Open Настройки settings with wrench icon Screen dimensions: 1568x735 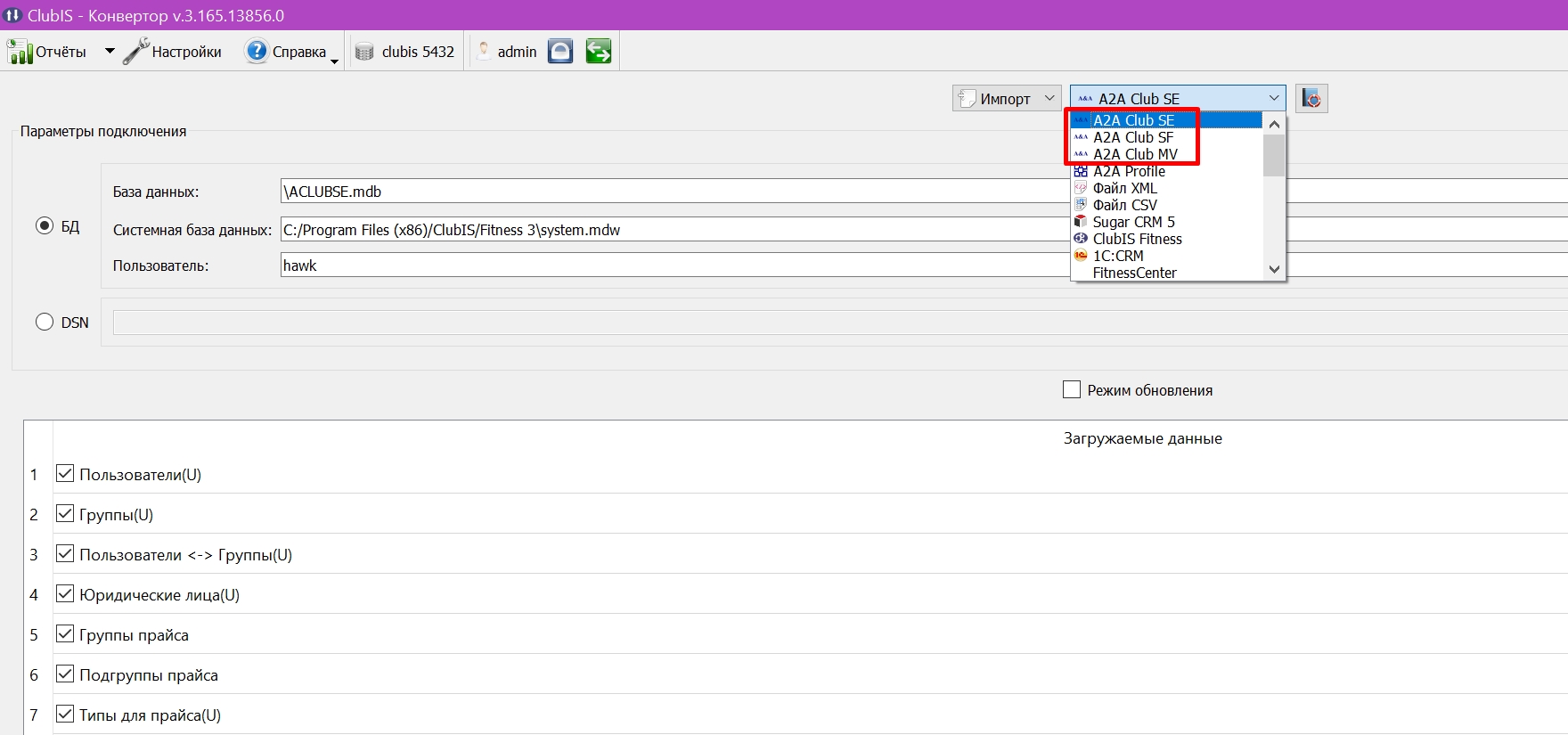[172, 52]
